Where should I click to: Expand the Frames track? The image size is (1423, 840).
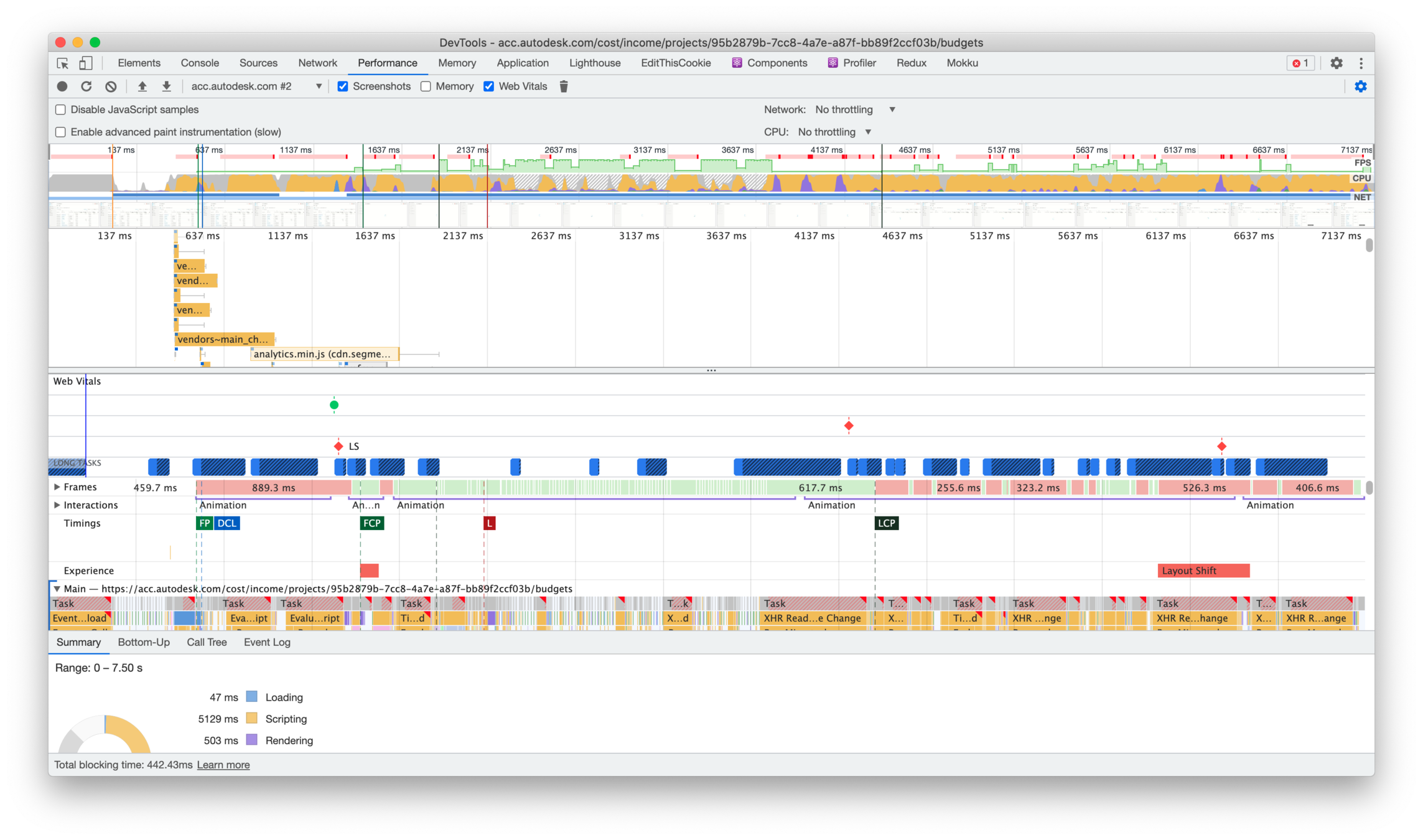(57, 487)
